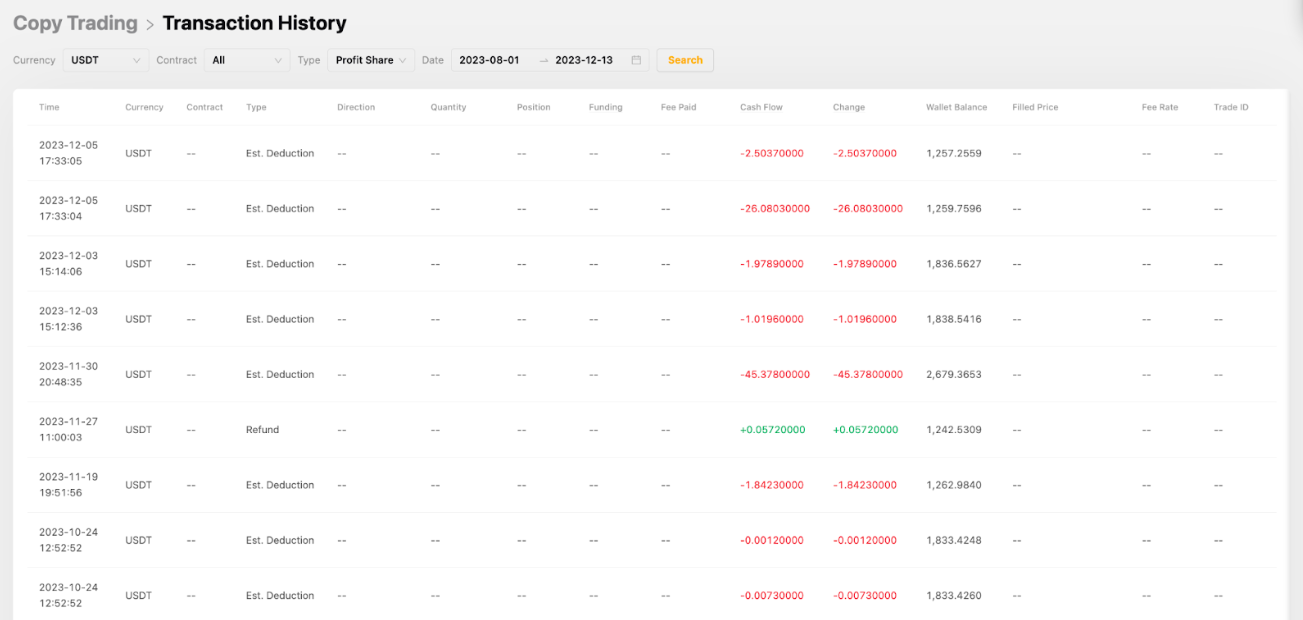The width and height of the screenshot is (1303, 620).
Task: Open the calendar icon in the date range
Action: pos(636,60)
